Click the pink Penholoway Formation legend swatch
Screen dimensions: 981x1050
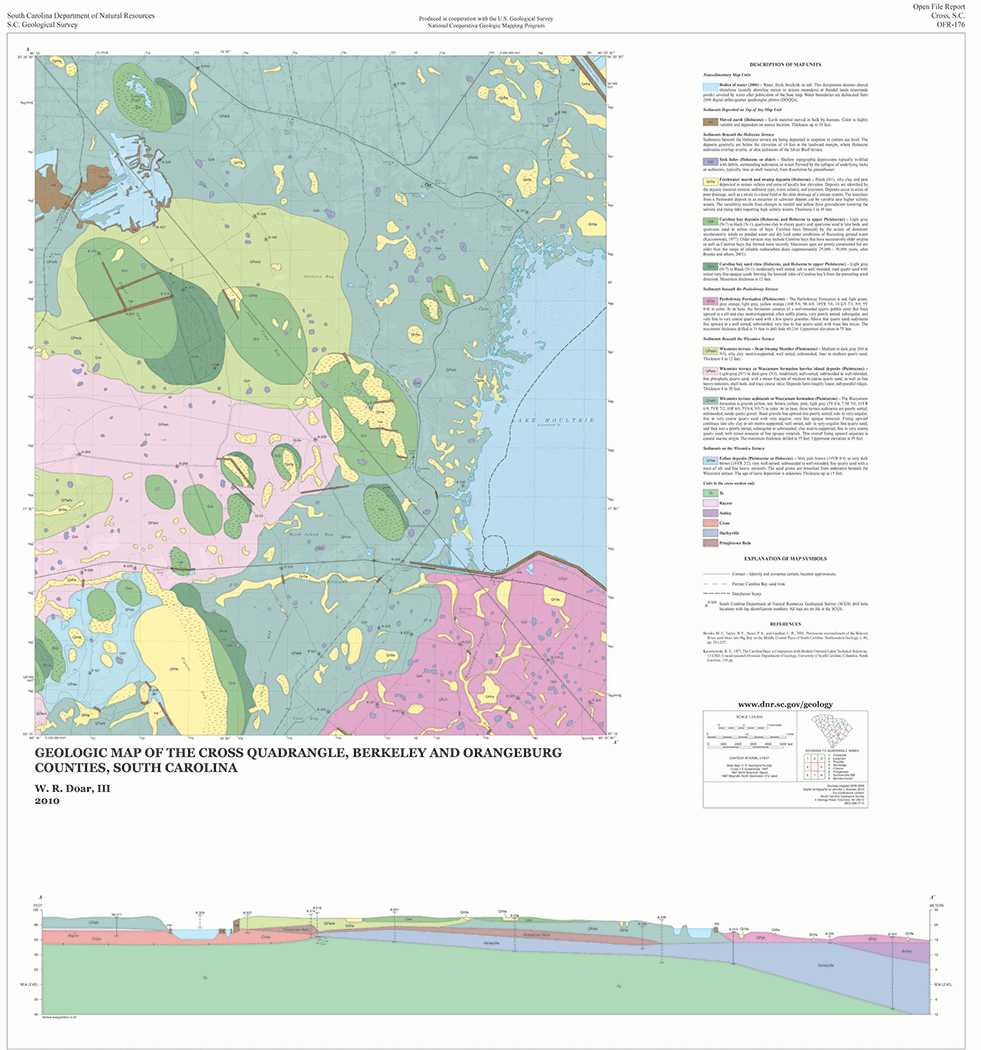point(709,299)
